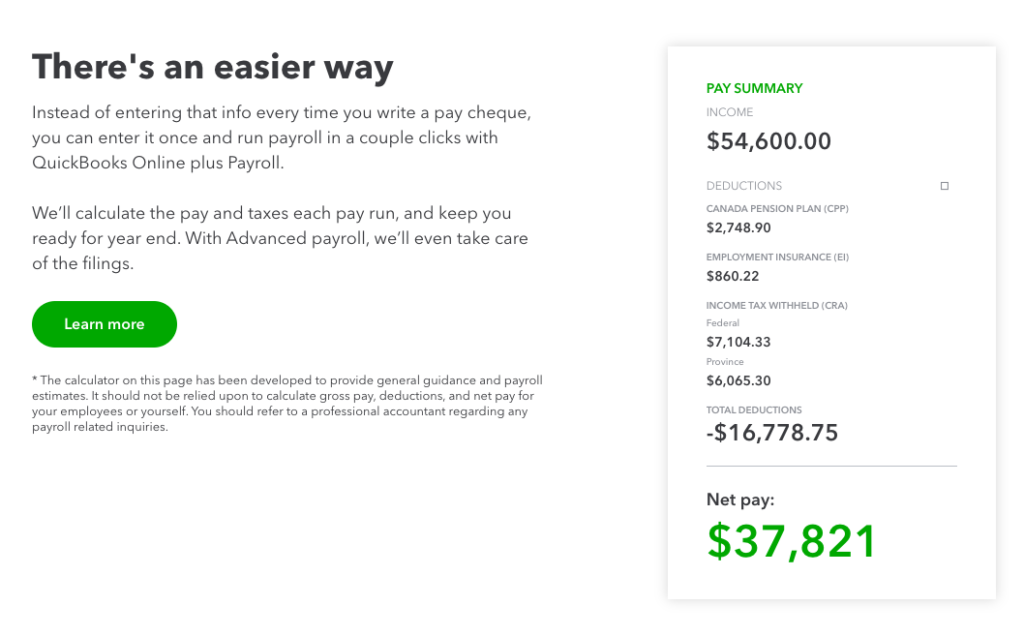Click the $2,748.90 CPP amount
Image resolution: width=1024 pixels, height=636 pixels.
click(738, 227)
